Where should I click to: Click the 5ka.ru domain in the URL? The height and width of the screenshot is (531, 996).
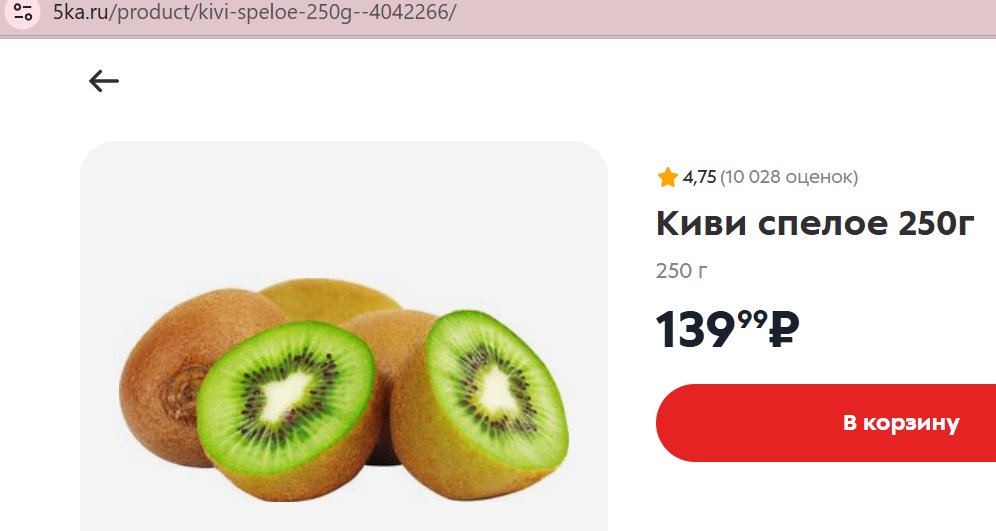coord(81,13)
